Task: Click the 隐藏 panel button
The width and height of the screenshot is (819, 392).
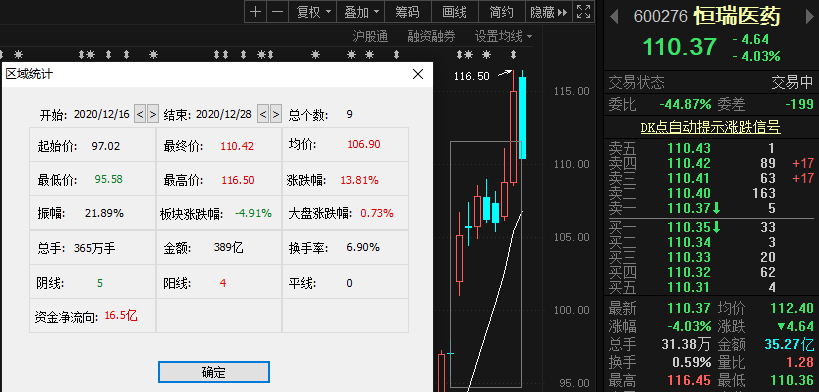Action: pos(549,12)
